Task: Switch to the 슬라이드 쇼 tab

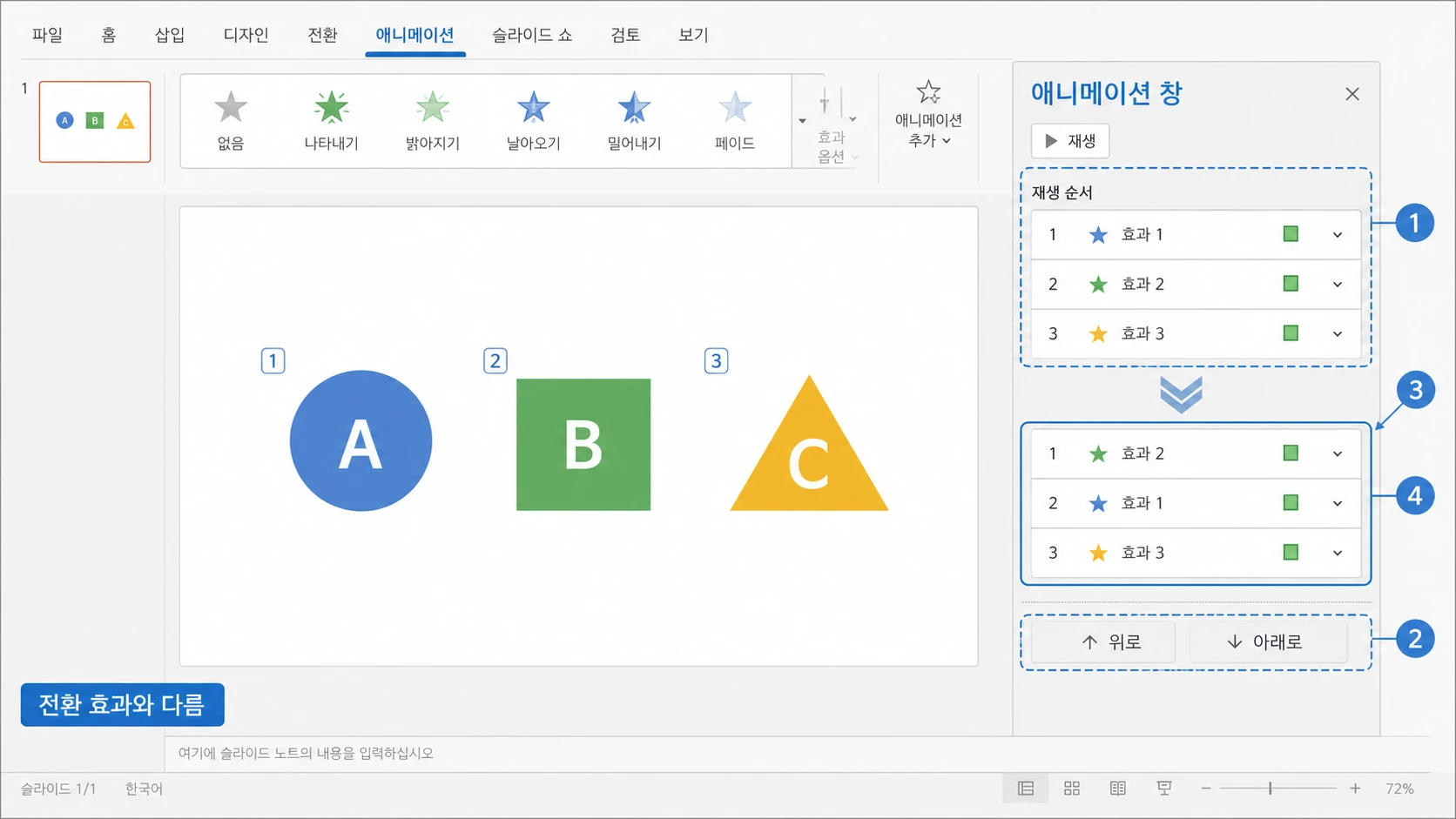Action: [x=532, y=35]
